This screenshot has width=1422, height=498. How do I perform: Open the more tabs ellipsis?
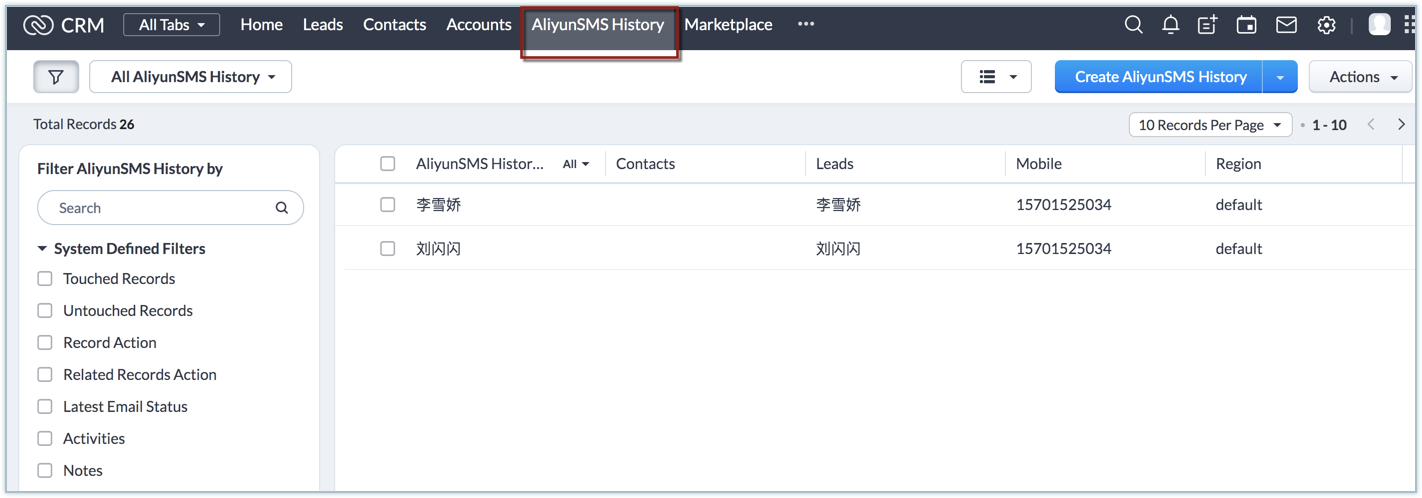pos(806,25)
